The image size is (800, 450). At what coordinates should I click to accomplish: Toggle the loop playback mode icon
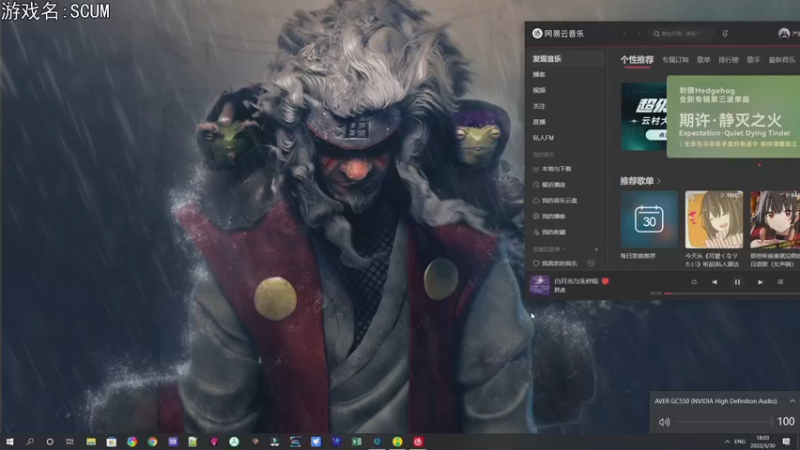(x=694, y=282)
